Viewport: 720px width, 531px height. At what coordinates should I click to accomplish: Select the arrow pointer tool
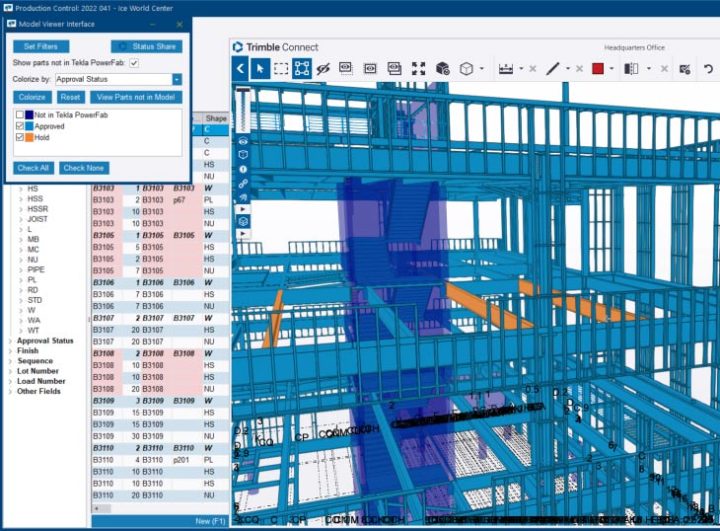pos(260,69)
